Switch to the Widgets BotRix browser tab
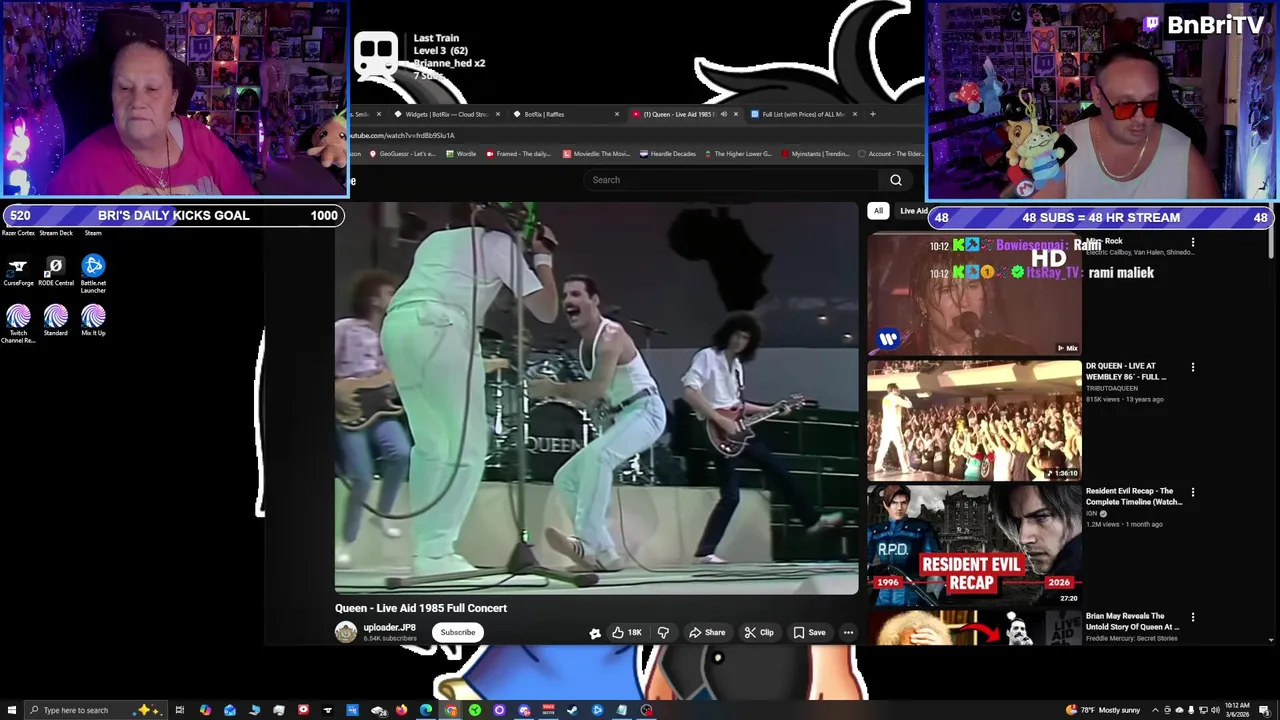The height and width of the screenshot is (720, 1280). pos(446,114)
